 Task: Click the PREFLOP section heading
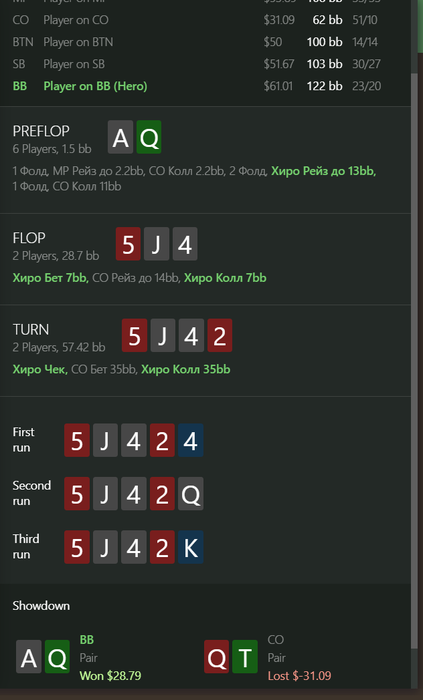[x=41, y=131]
